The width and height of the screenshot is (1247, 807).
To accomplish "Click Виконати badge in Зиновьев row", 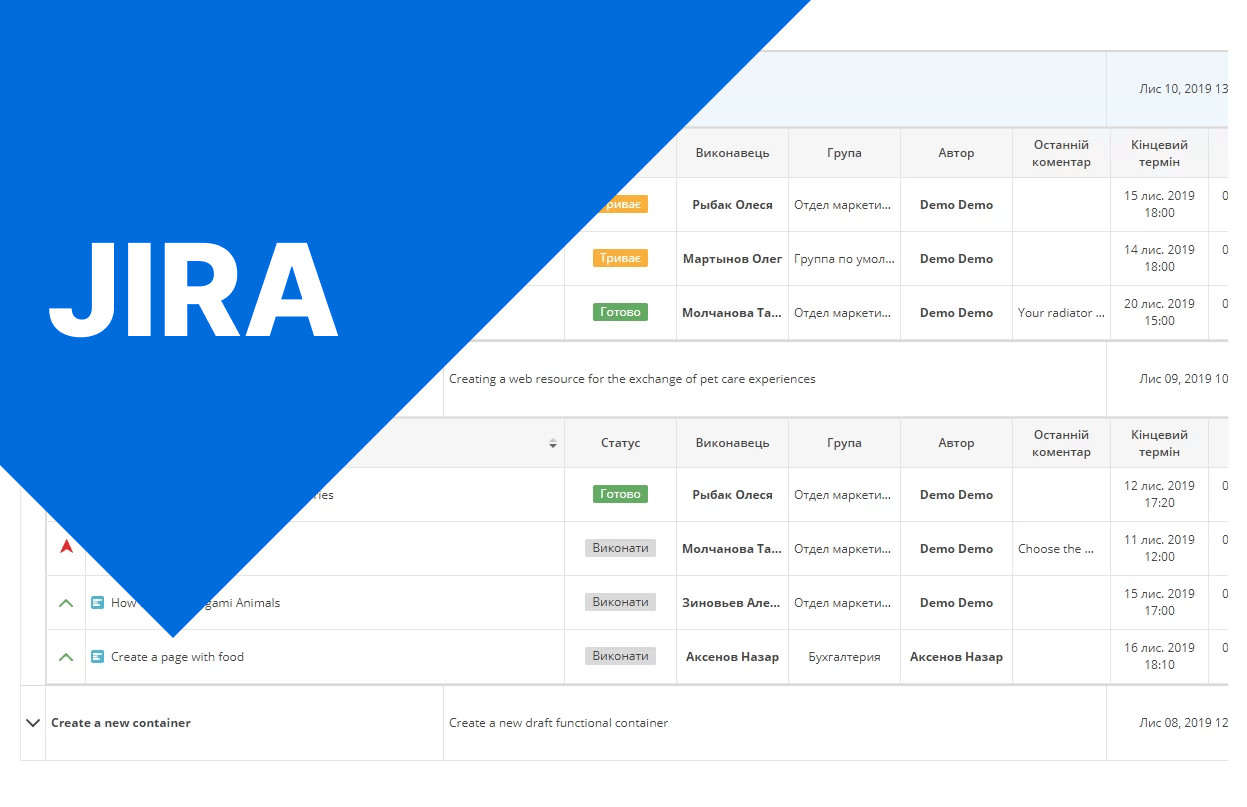I will (621, 602).
